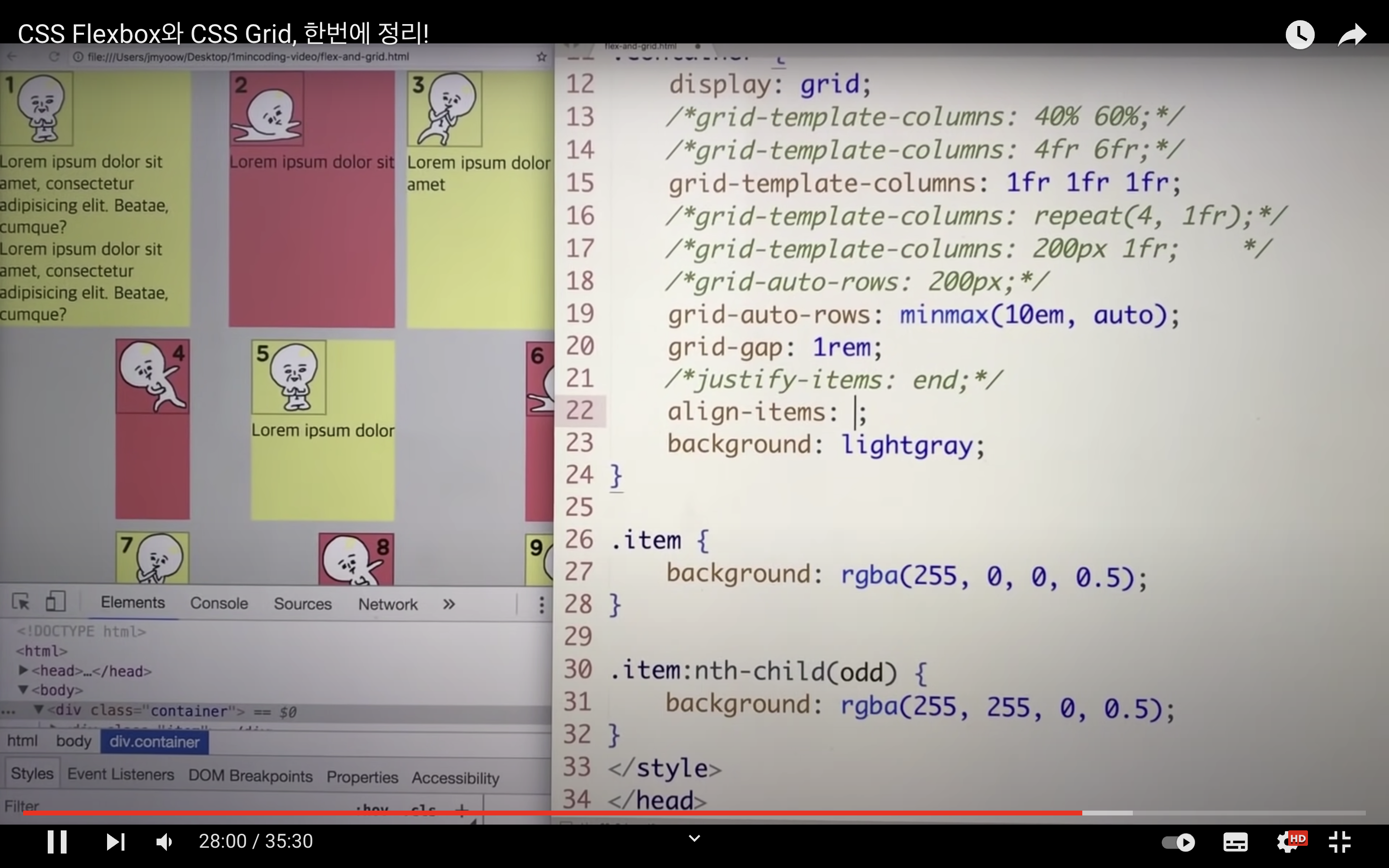Click grid item image number 2
Screen dimensions: 1389x868
click(267, 108)
